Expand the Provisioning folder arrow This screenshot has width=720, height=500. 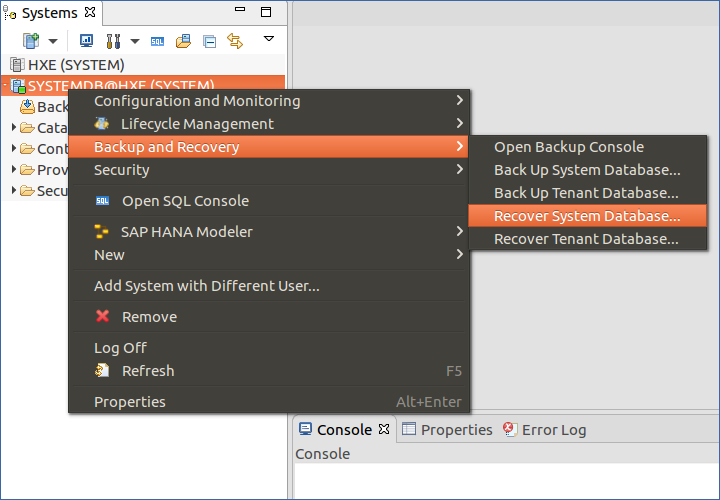(x=14, y=169)
